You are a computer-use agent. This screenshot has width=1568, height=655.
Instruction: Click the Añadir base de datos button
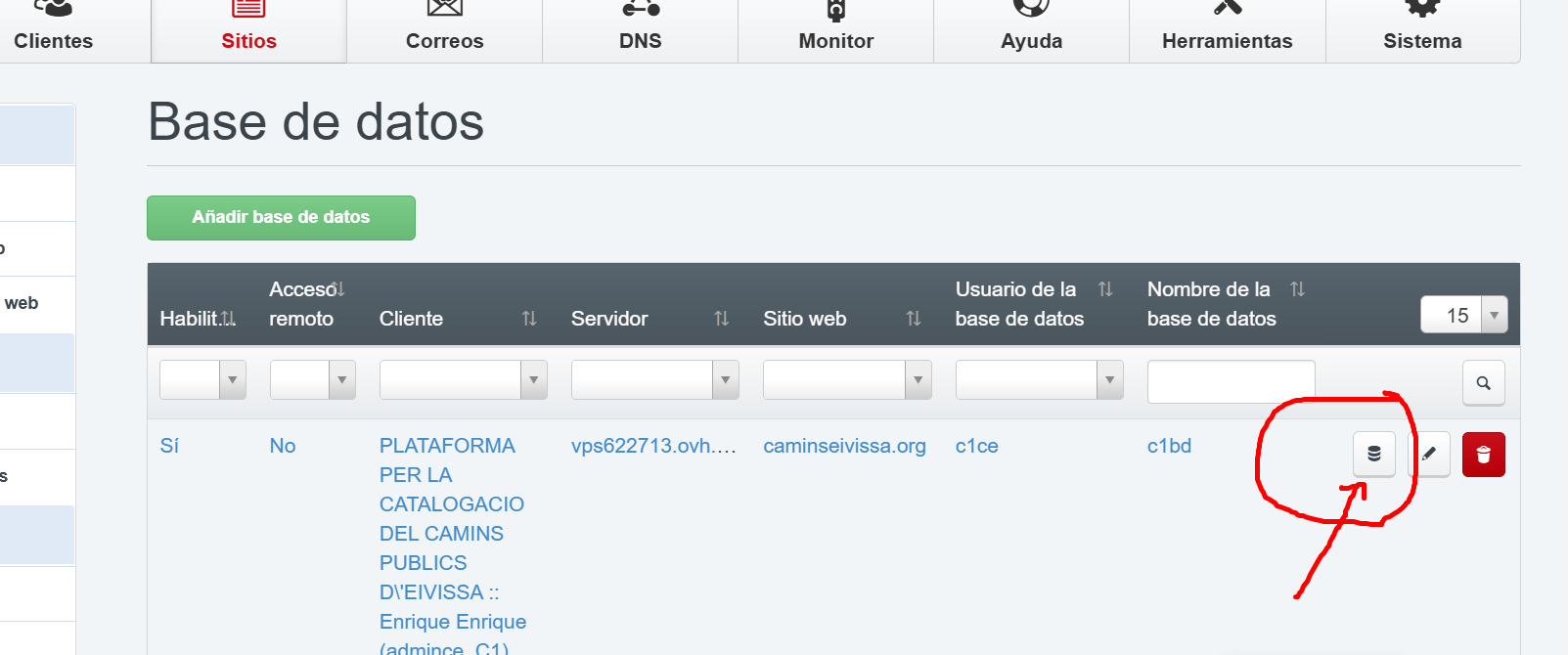point(281,217)
